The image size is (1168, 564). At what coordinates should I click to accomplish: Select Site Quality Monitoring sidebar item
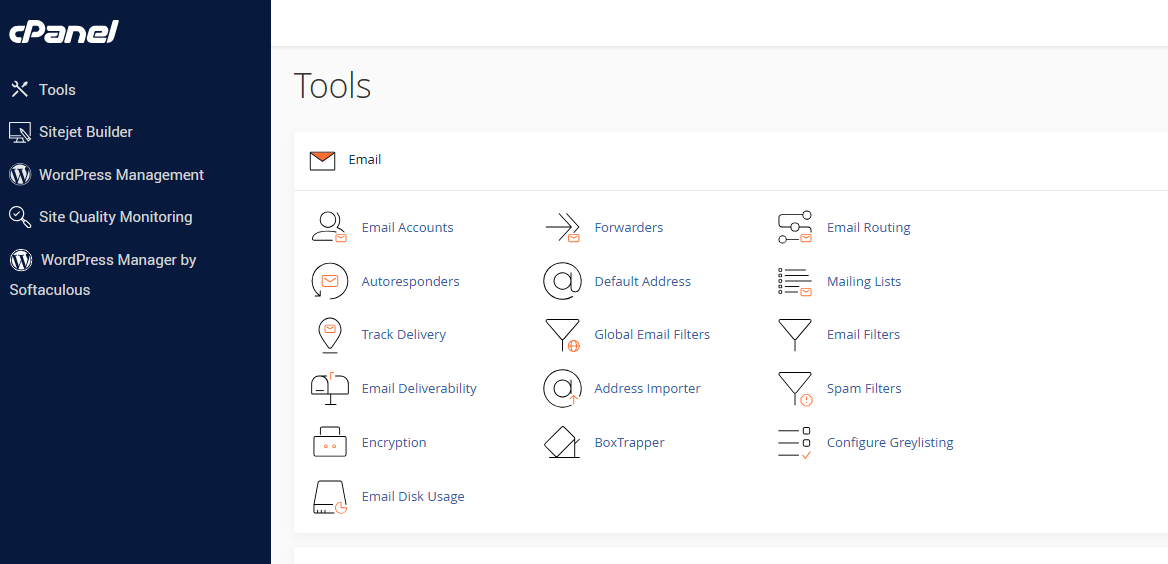[115, 217]
